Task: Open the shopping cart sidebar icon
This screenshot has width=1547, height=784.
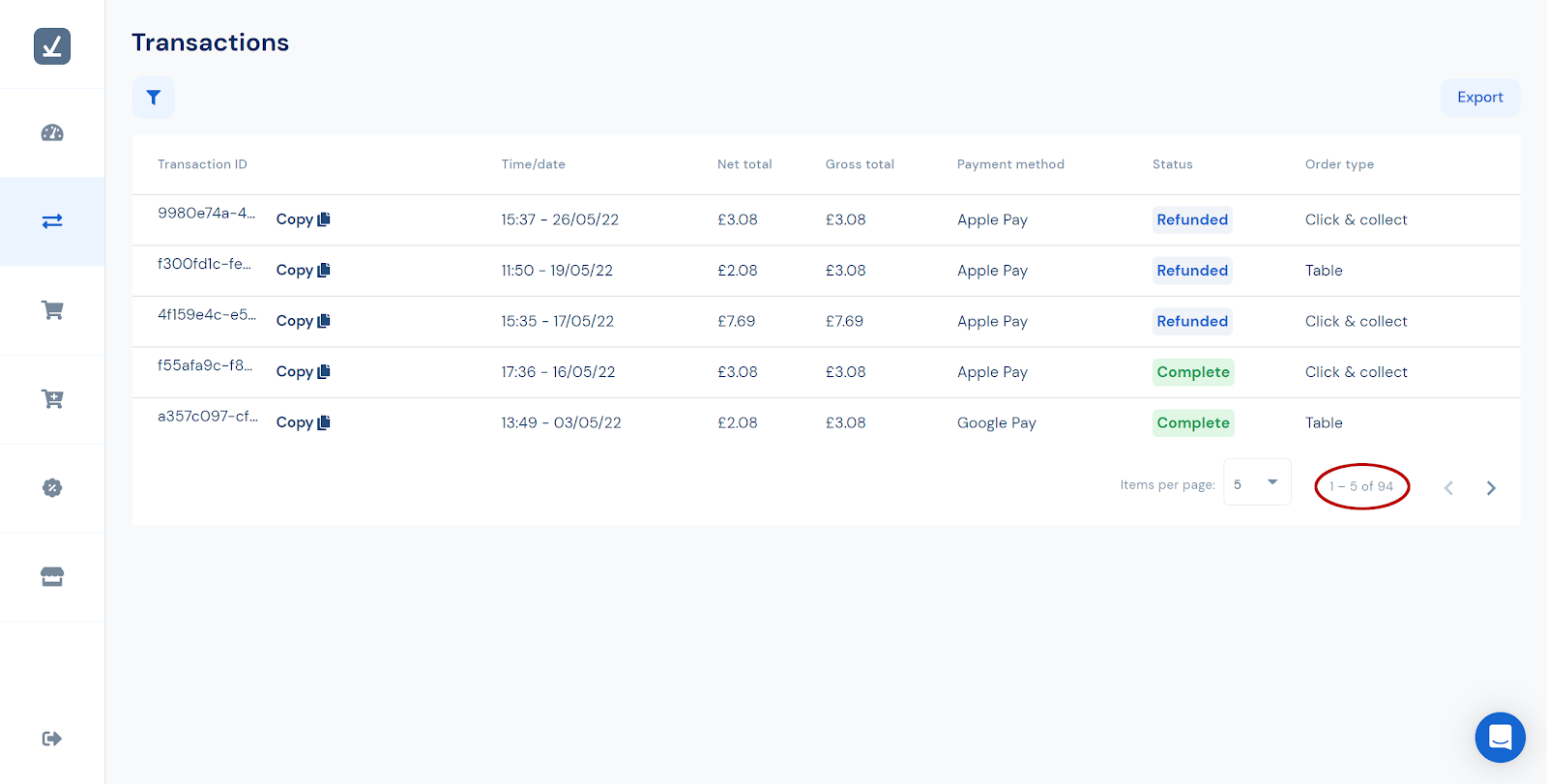Action: click(52, 310)
